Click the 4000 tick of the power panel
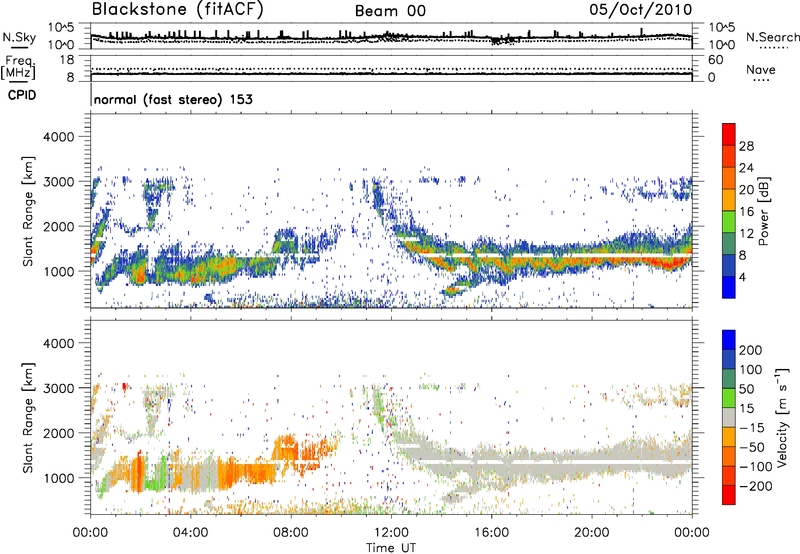This screenshot has width=800, height=554. (59, 137)
